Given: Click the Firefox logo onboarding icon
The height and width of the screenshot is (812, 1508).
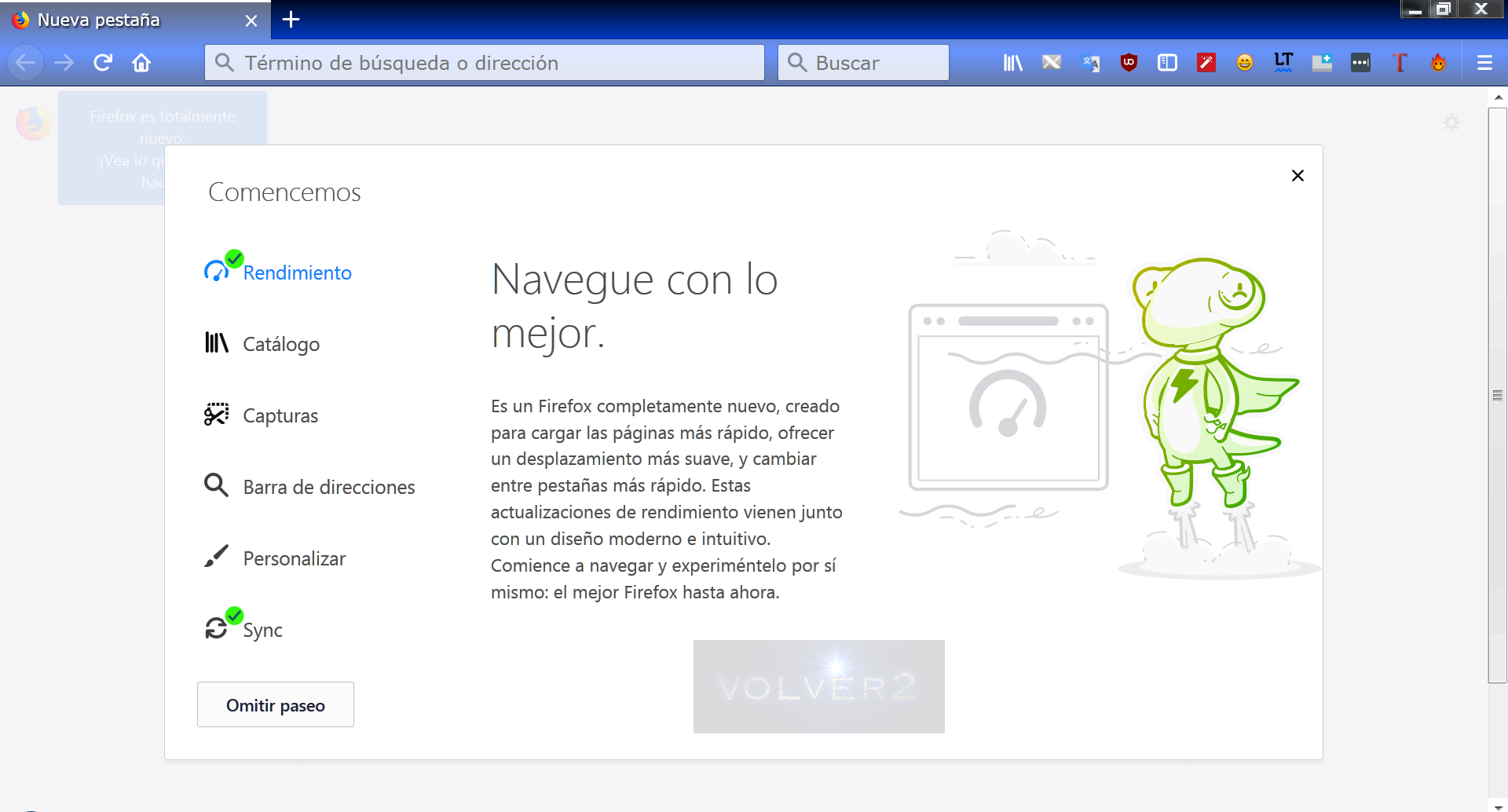Looking at the screenshot, I should click(x=34, y=123).
